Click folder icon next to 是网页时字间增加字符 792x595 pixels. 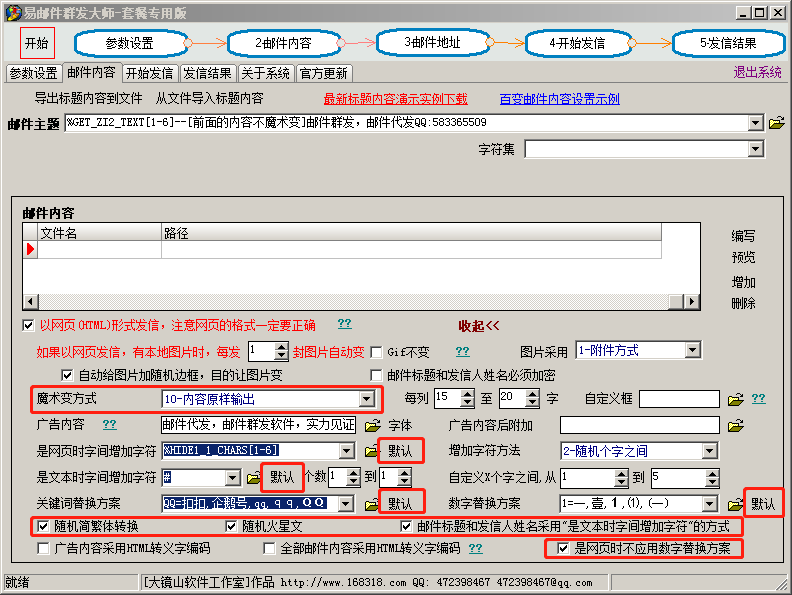370,451
